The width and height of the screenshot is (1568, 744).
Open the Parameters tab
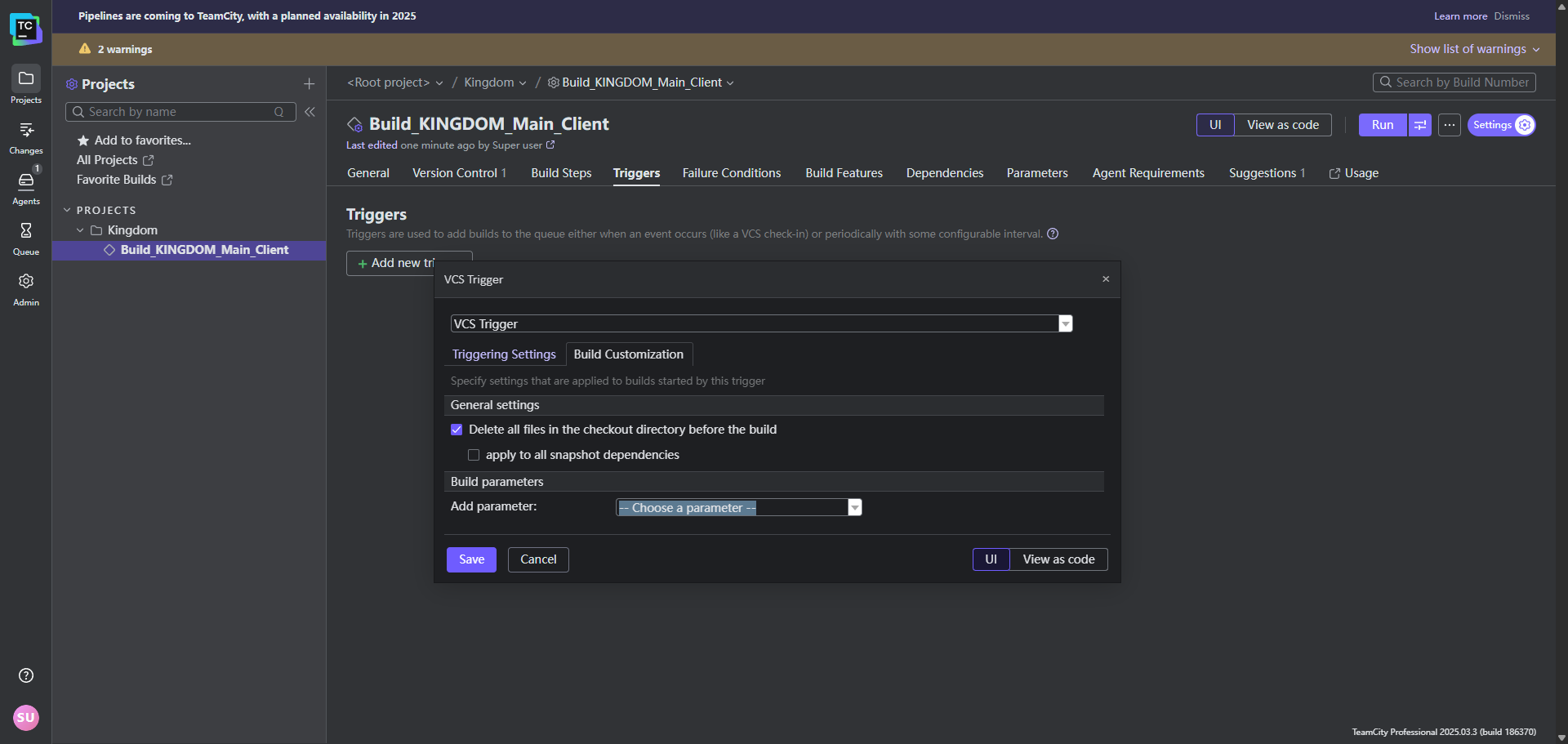(x=1037, y=173)
